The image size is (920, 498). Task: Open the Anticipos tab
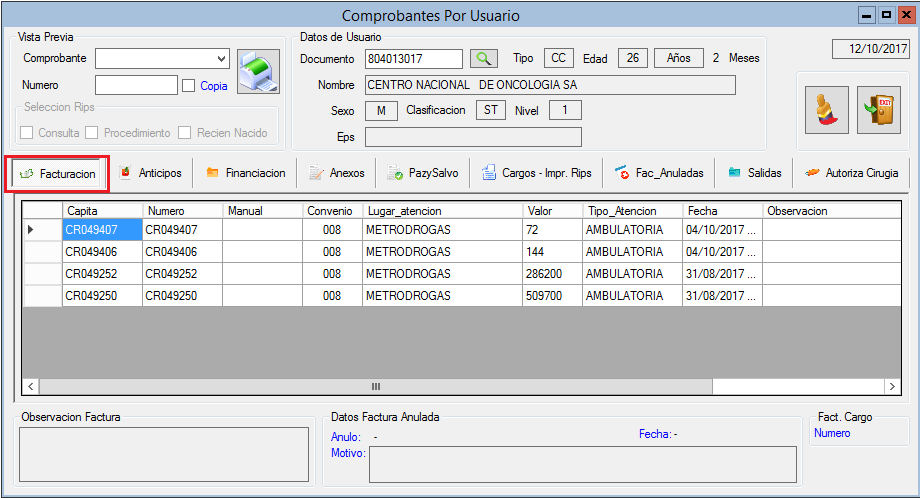[x=150, y=173]
